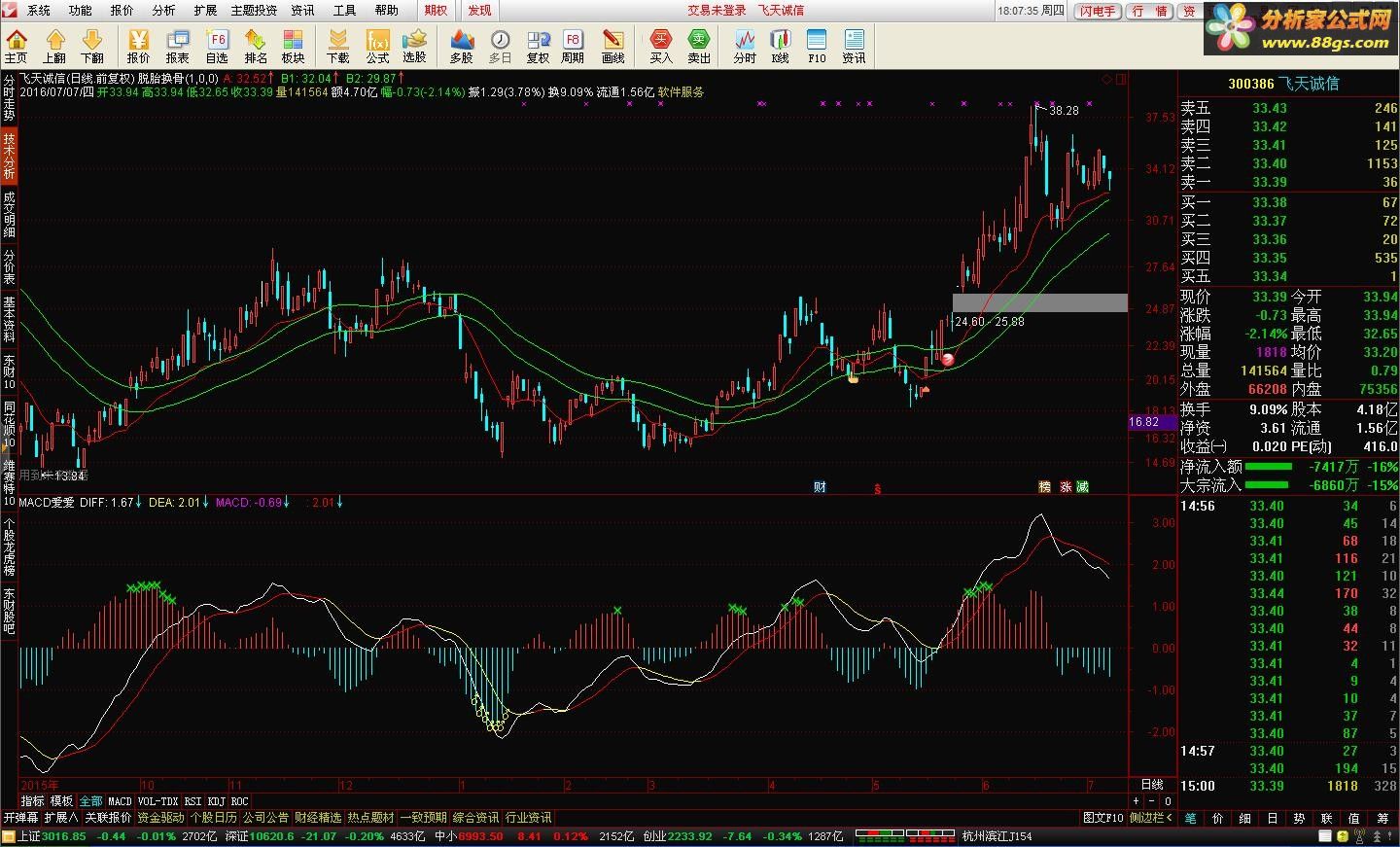This screenshot has height=847, width=1400.
Task: Open 报价 quotes toolbar icon
Action: click(139, 46)
